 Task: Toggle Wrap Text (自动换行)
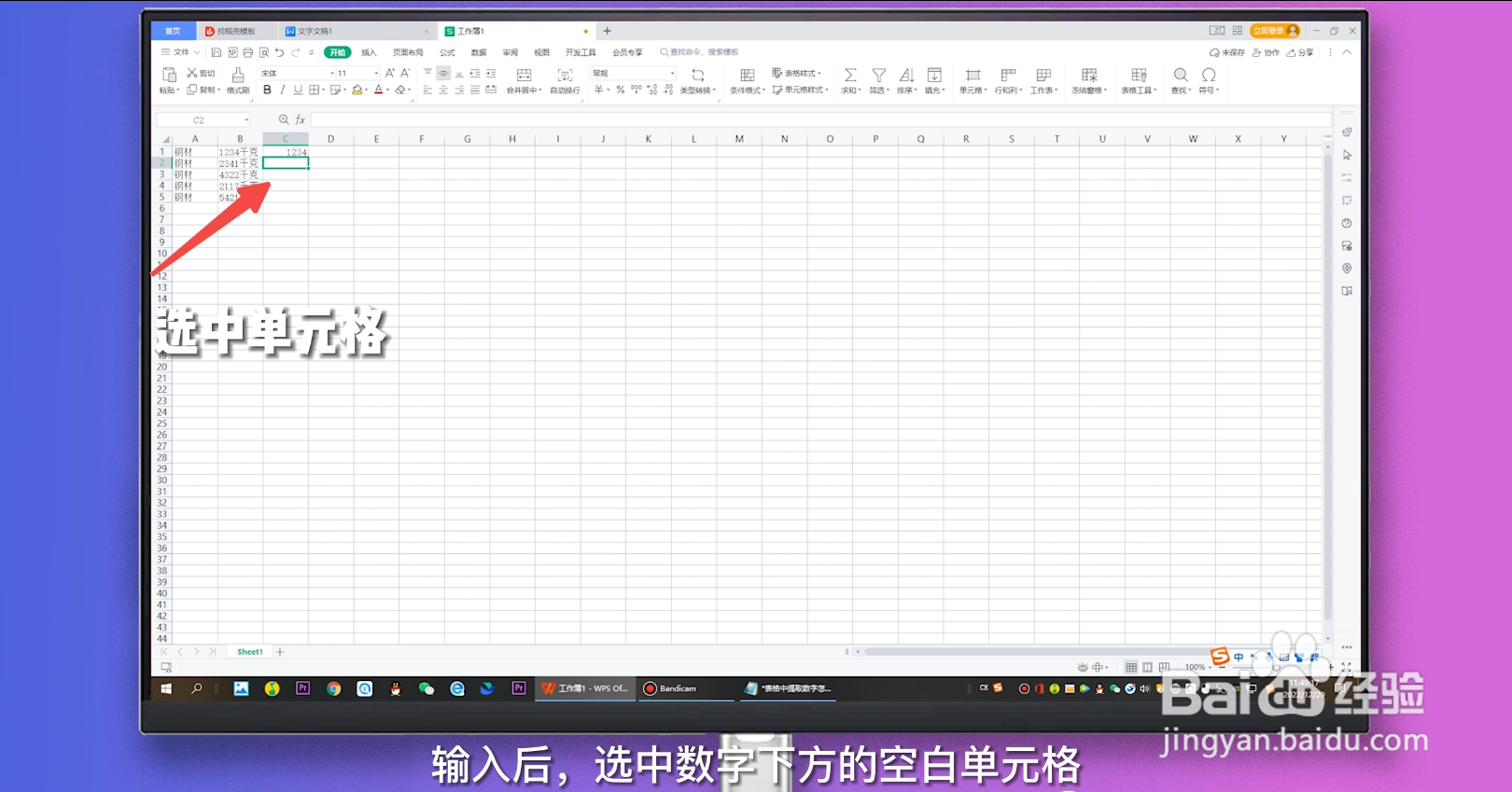pos(565,80)
